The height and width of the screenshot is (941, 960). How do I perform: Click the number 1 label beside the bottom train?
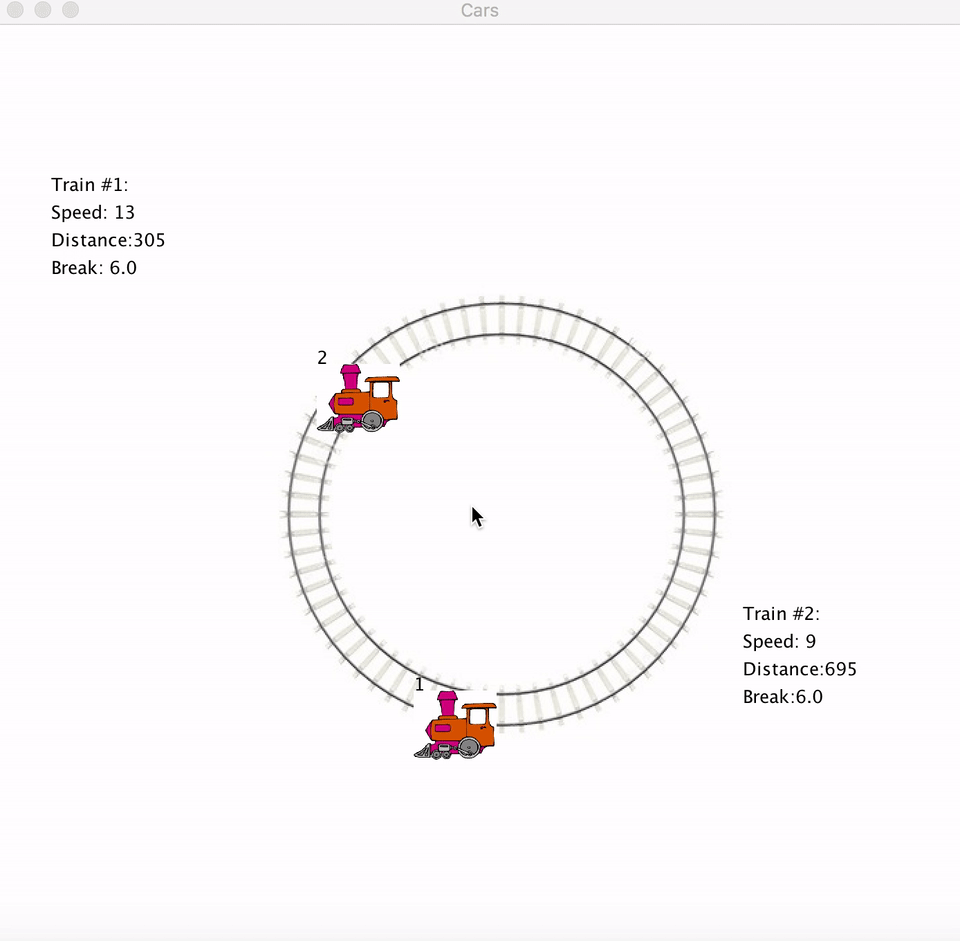pos(419,685)
